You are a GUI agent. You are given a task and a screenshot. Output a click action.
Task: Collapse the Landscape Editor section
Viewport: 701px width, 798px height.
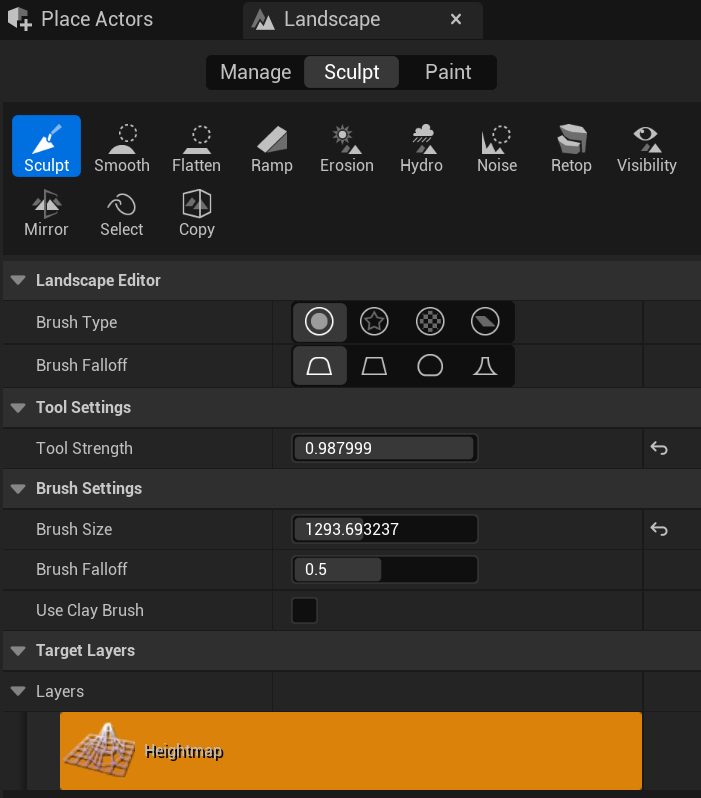pyautogui.click(x=18, y=281)
